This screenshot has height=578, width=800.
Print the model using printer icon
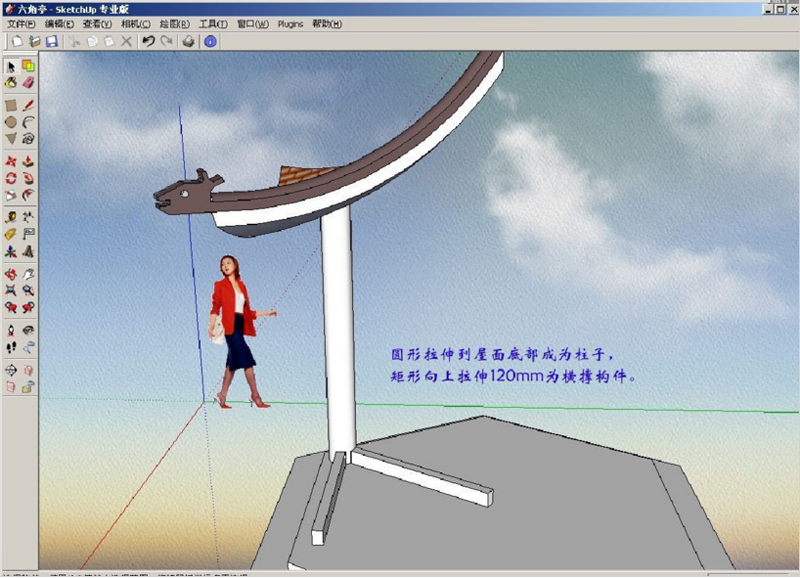pos(188,41)
